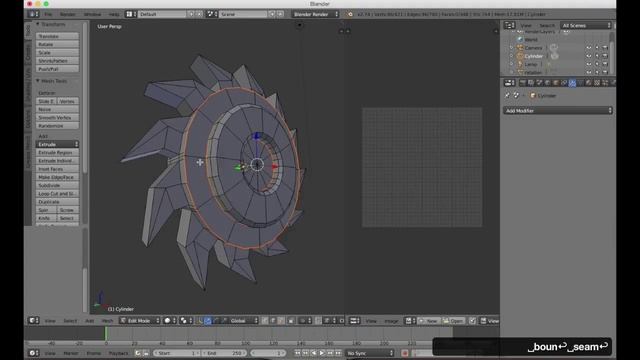Click the 3D view editor type icon
Image resolution: width=640 pixels, height=360 pixels.
coord(33,321)
